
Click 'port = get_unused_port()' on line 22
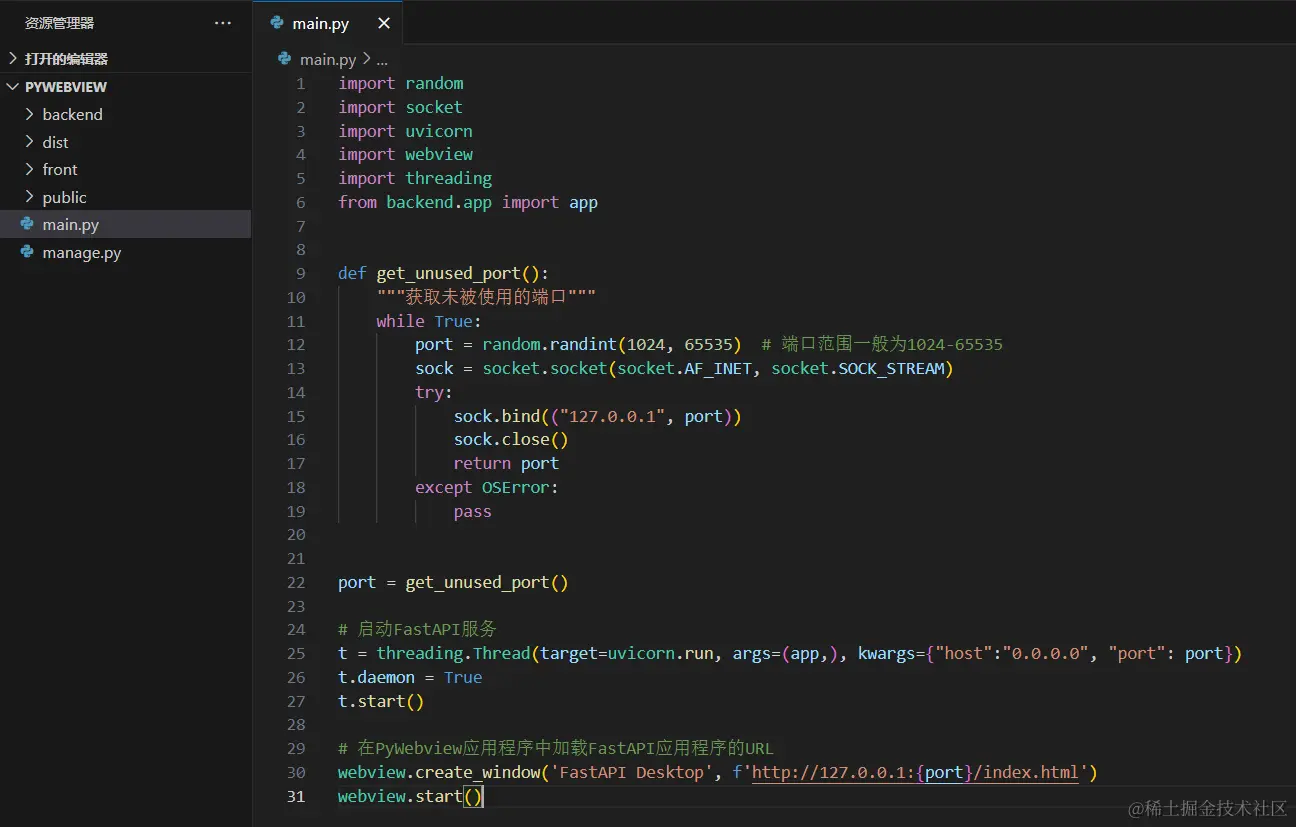pos(453,583)
